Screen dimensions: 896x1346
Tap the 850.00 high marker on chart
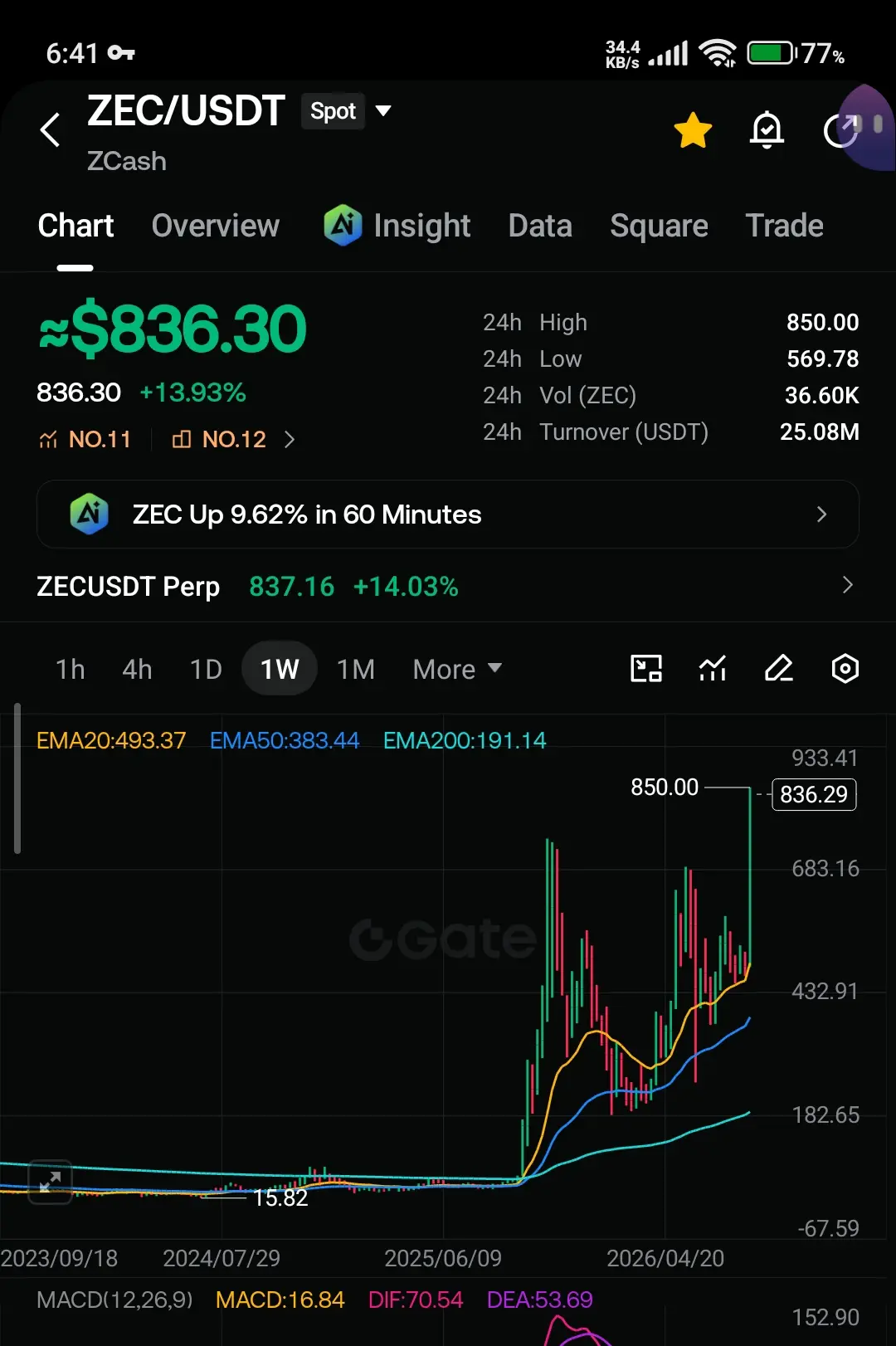pyautogui.click(x=665, y=787)
